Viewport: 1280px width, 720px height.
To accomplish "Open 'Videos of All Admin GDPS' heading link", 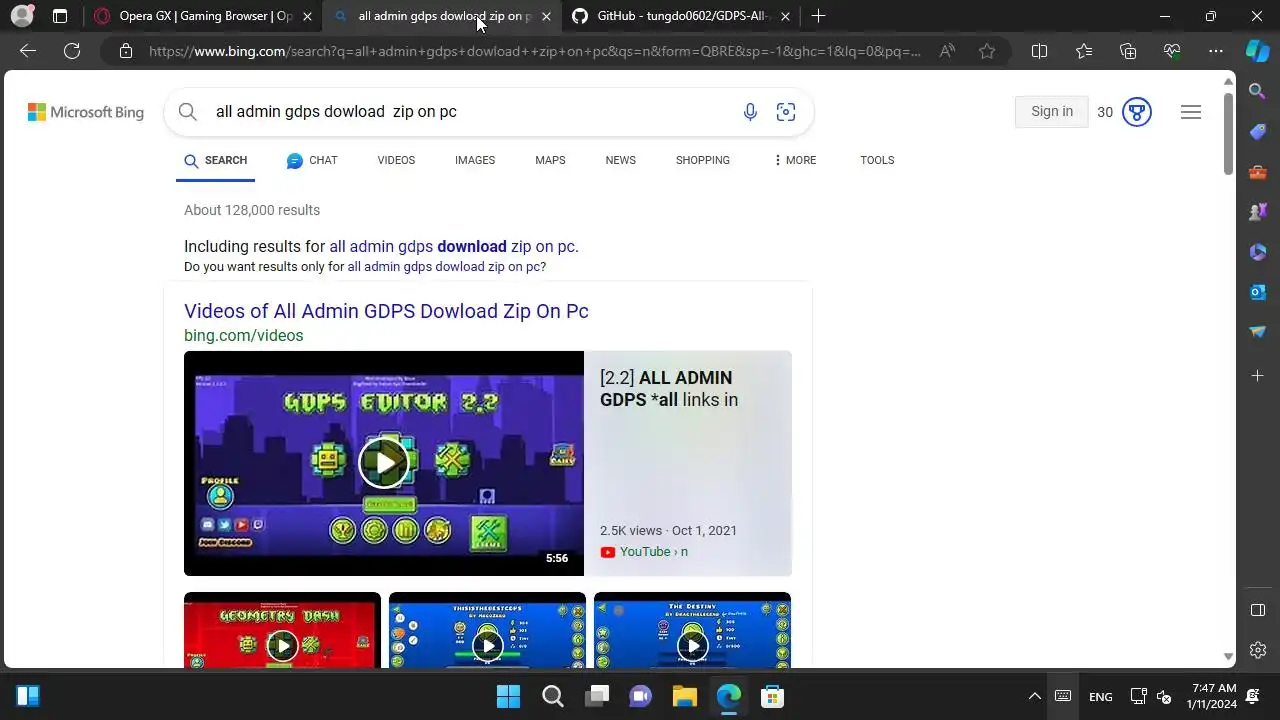I will (386, 311).
